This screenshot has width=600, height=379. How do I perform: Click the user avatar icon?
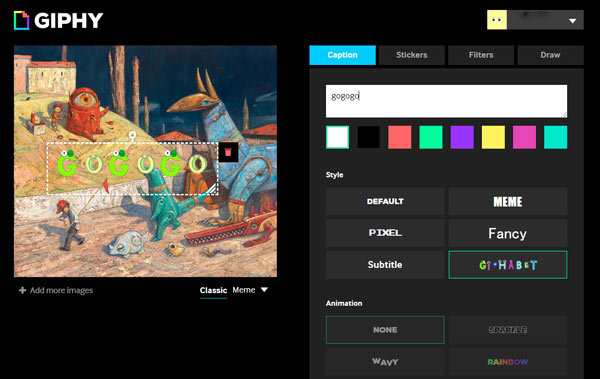click(x=497, y=20)
